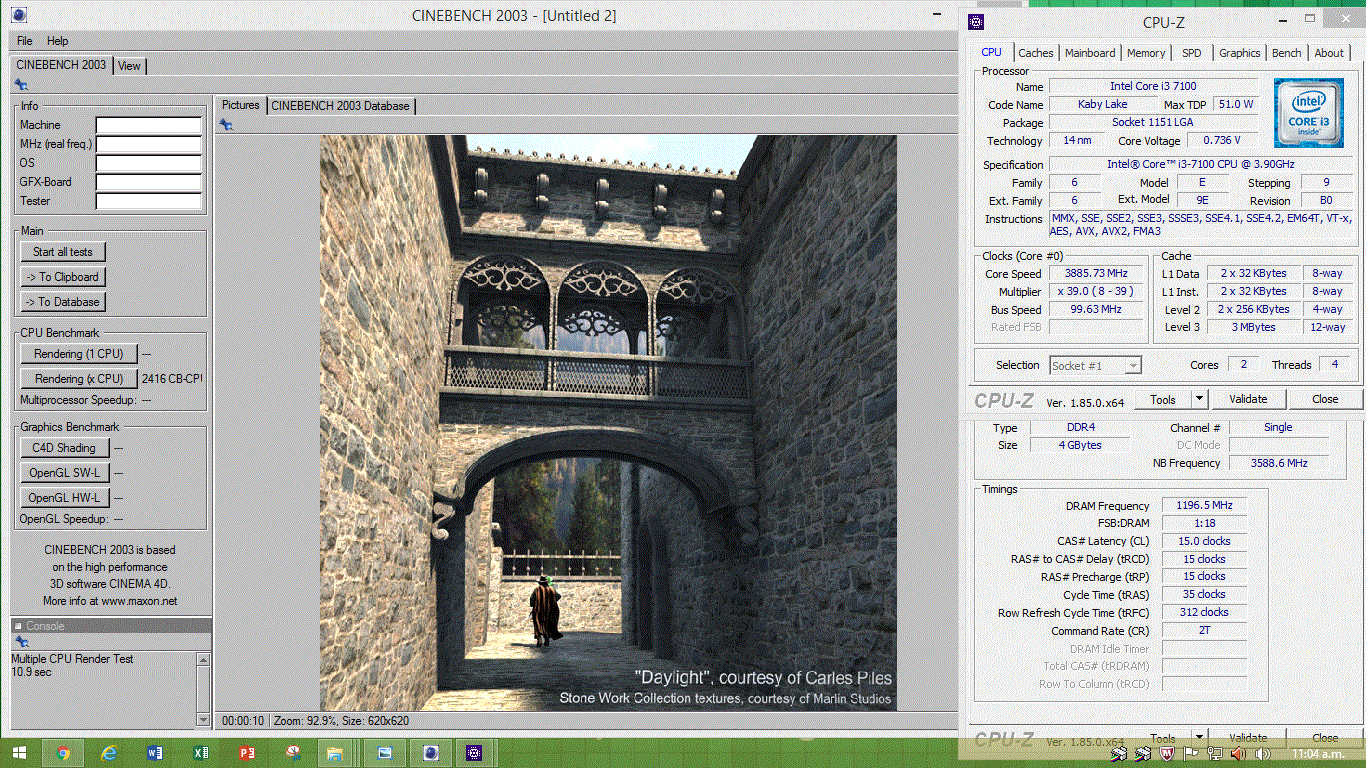Click the CINEBENCH app icon in title bar

click(x=19, y=16)
